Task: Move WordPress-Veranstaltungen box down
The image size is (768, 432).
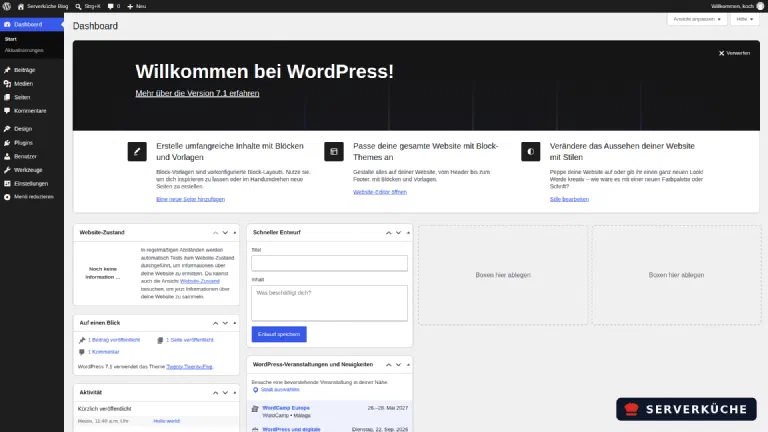Action: coord(398,365)
